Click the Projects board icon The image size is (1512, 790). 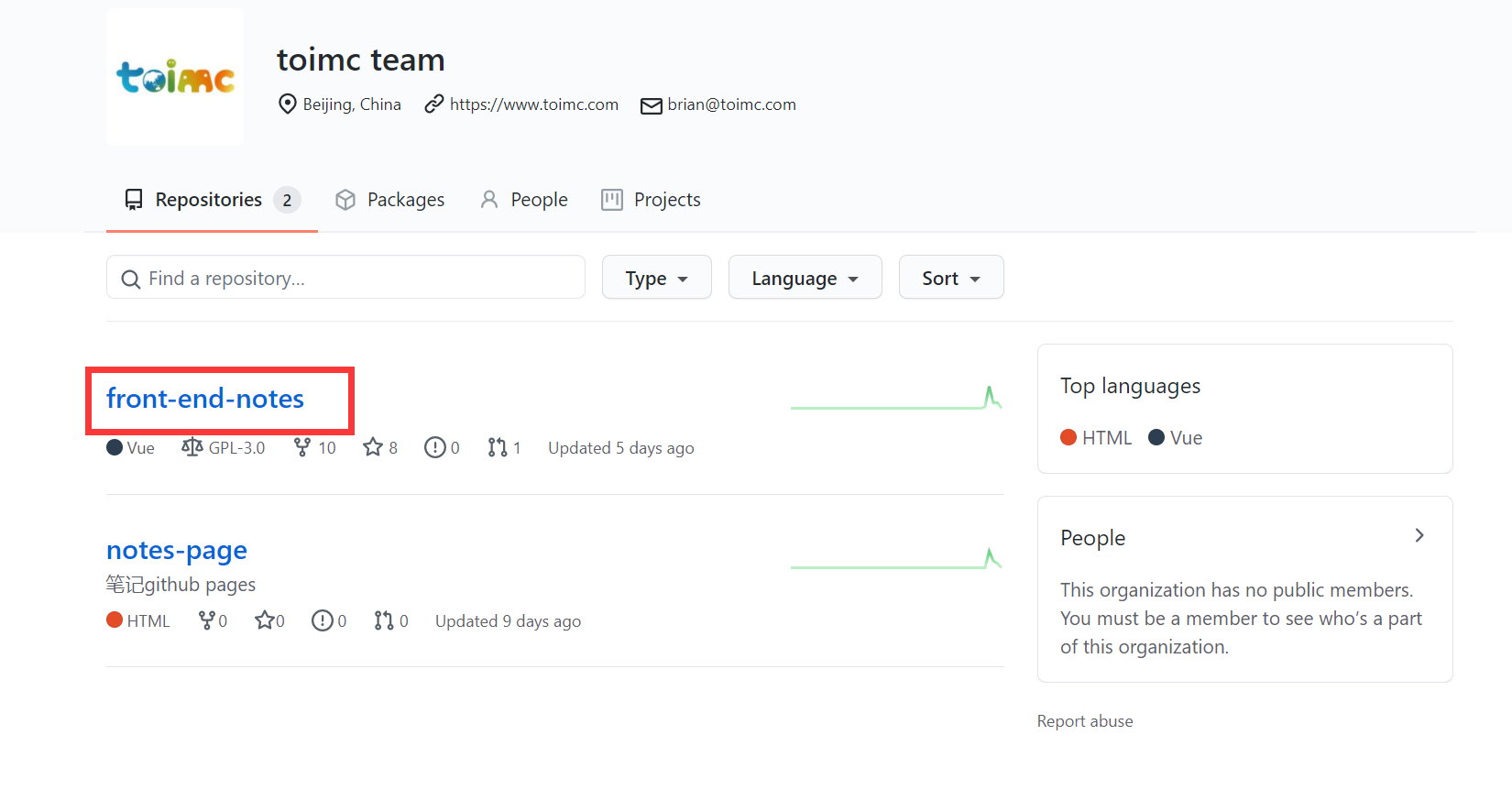[x=612, y=200]
